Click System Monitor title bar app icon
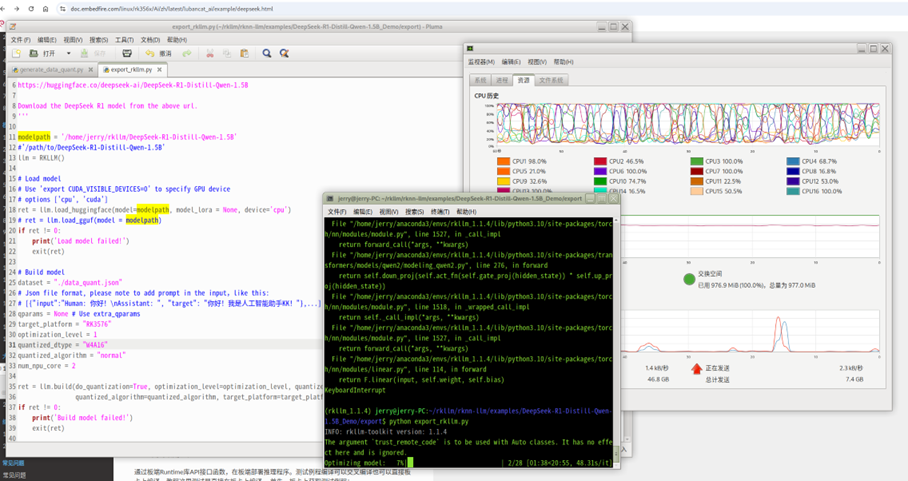Viewport: 908px width, 481px height. pos(471,49)
